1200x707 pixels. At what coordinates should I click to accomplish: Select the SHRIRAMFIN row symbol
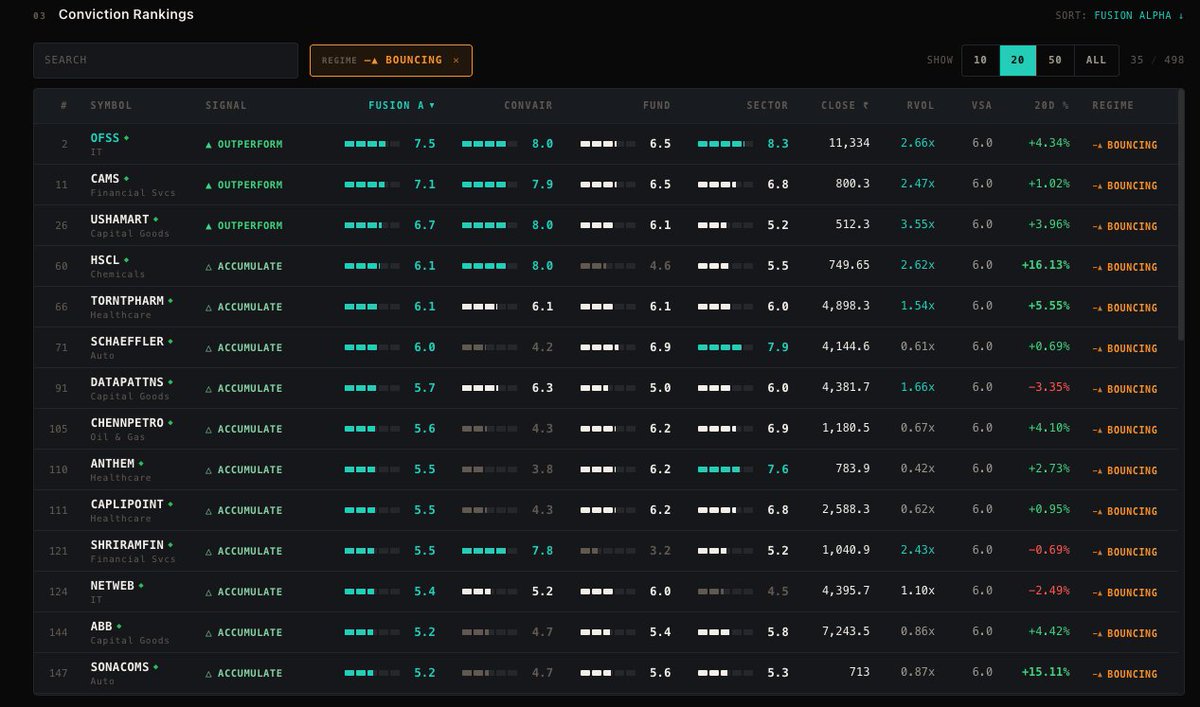[127, 545]
